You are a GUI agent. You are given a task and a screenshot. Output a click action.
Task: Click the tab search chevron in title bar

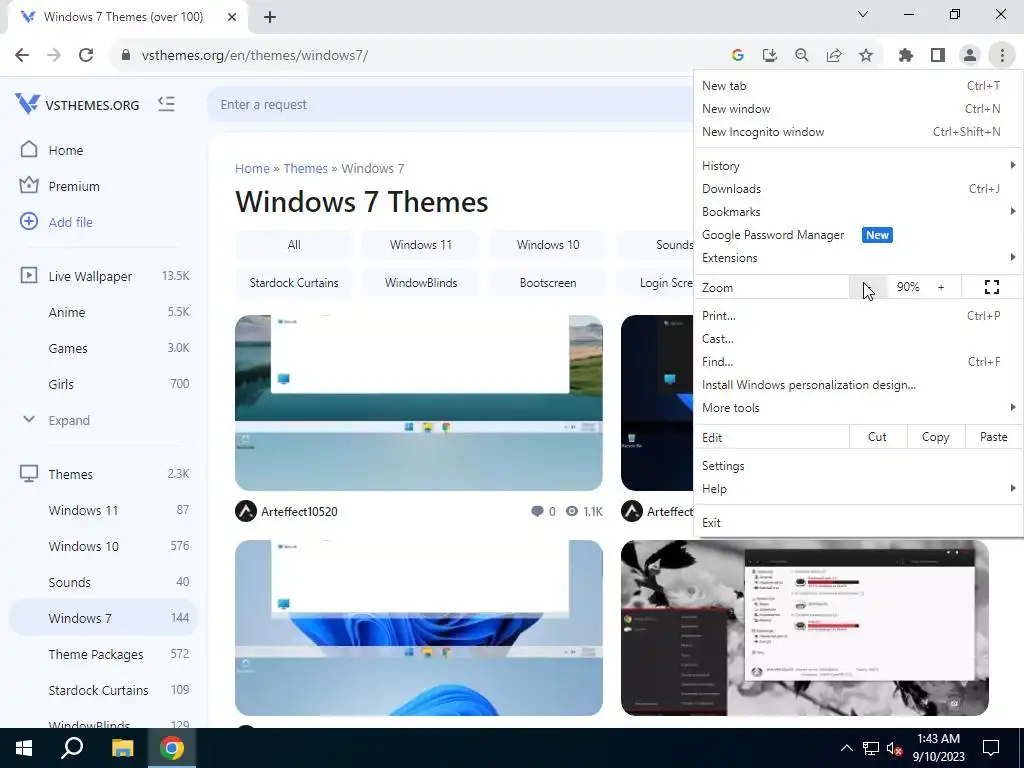coord(863,14)
